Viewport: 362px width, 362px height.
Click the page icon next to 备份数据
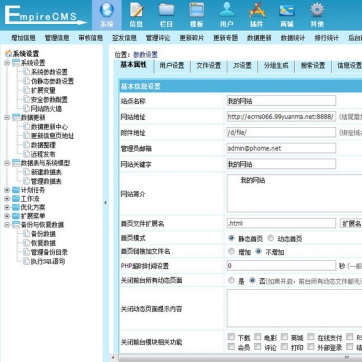[x=26, y=234]
